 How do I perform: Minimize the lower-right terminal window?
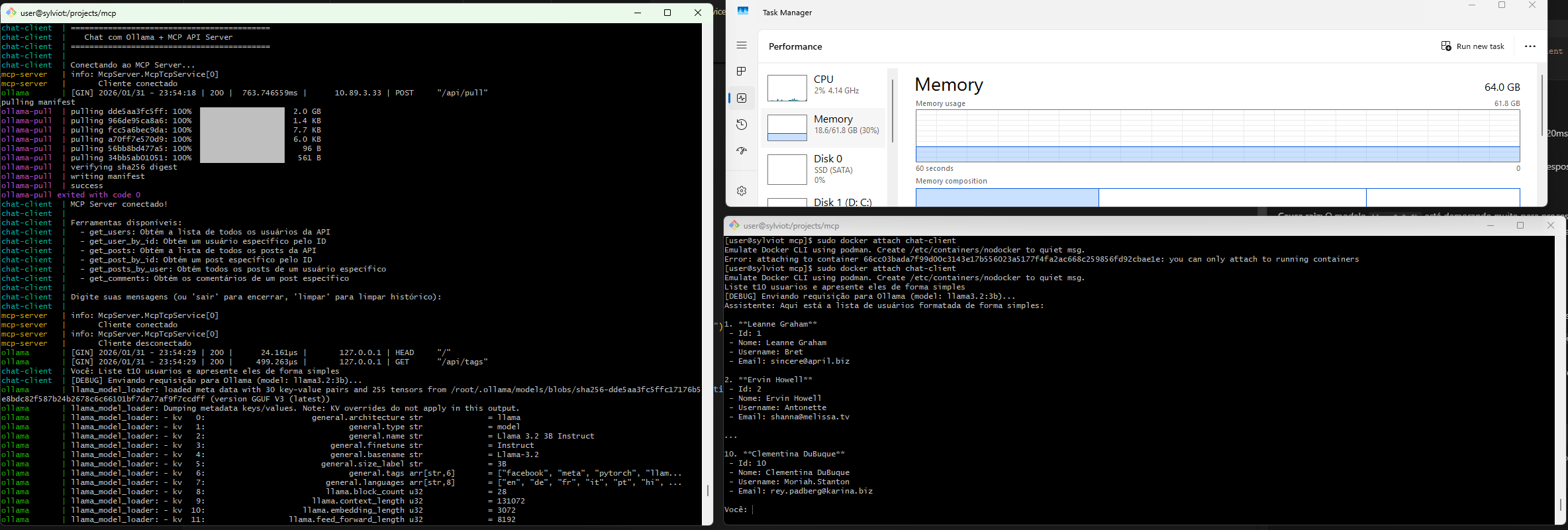point(1491,225)
